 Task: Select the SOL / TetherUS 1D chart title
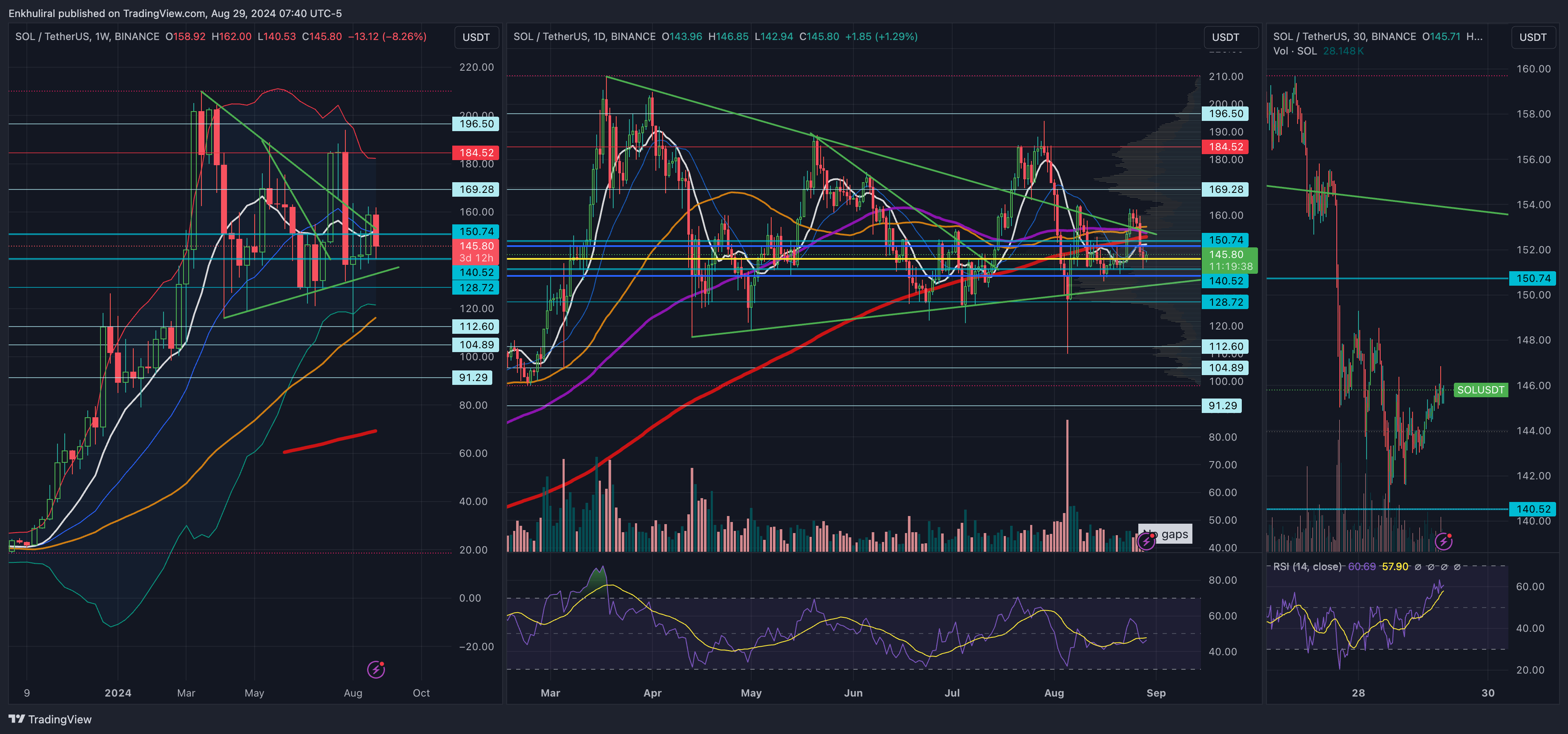pyautogui.click(x=584, y=37)
